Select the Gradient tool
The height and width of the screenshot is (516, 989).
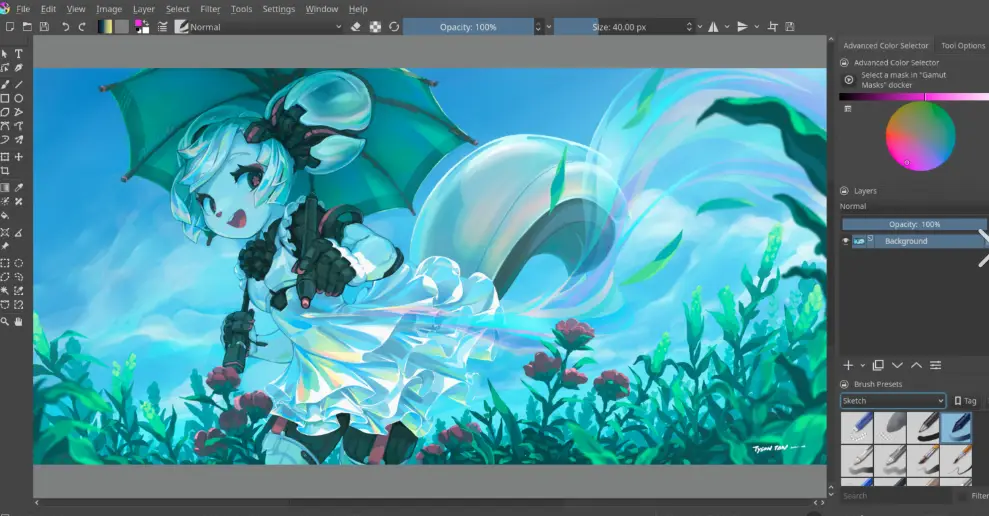(x=5, y=187)
